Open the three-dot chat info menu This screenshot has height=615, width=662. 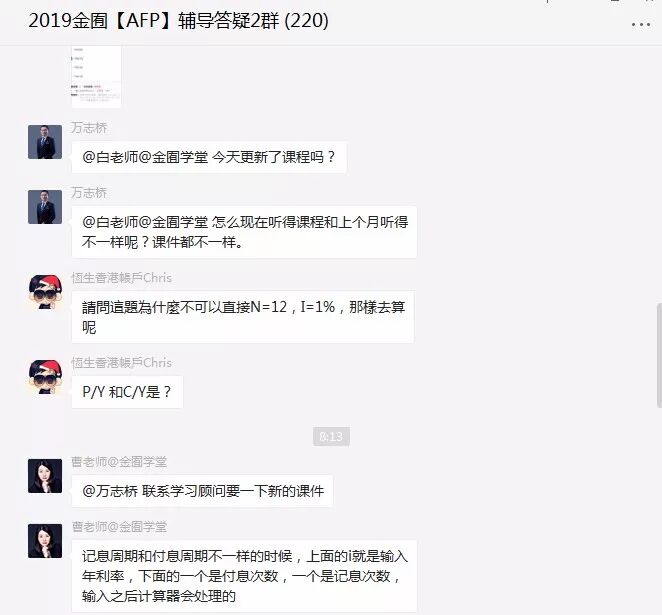click(x=640, y=24)
